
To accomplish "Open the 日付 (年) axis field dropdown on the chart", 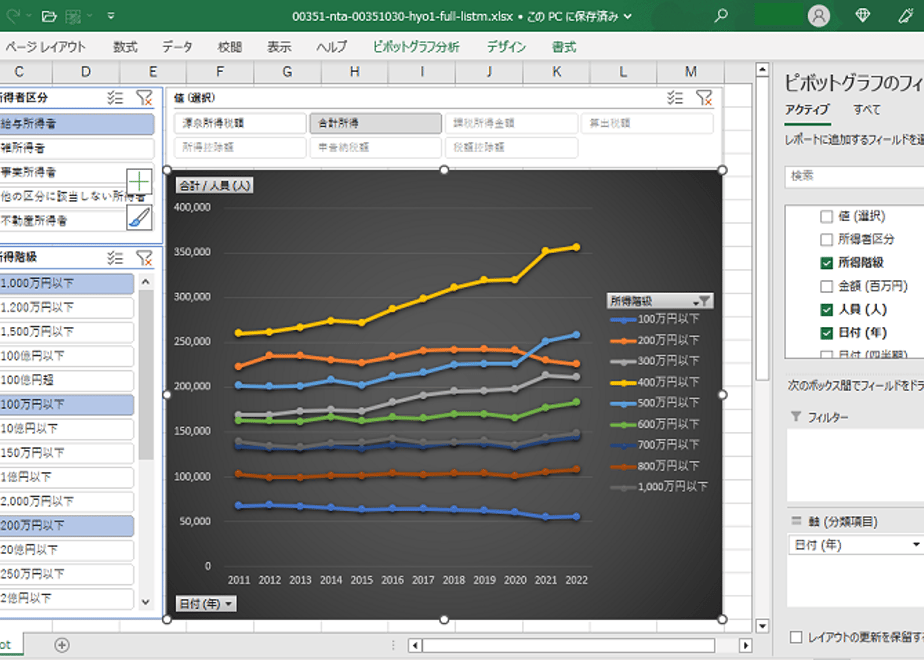I will tap(206, 604).
